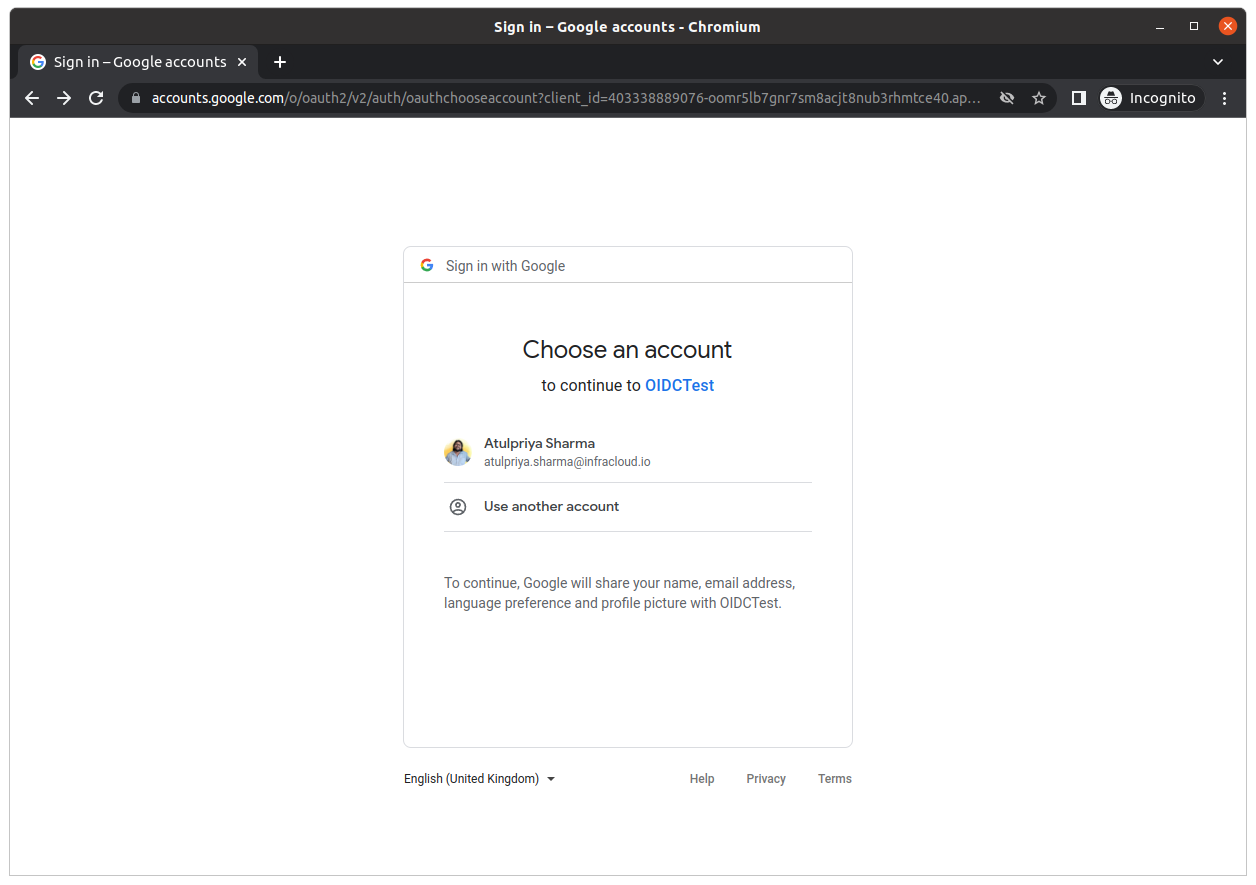Close the Chromium window
Screen dimensions: 1256x885
click(1228, 27)
